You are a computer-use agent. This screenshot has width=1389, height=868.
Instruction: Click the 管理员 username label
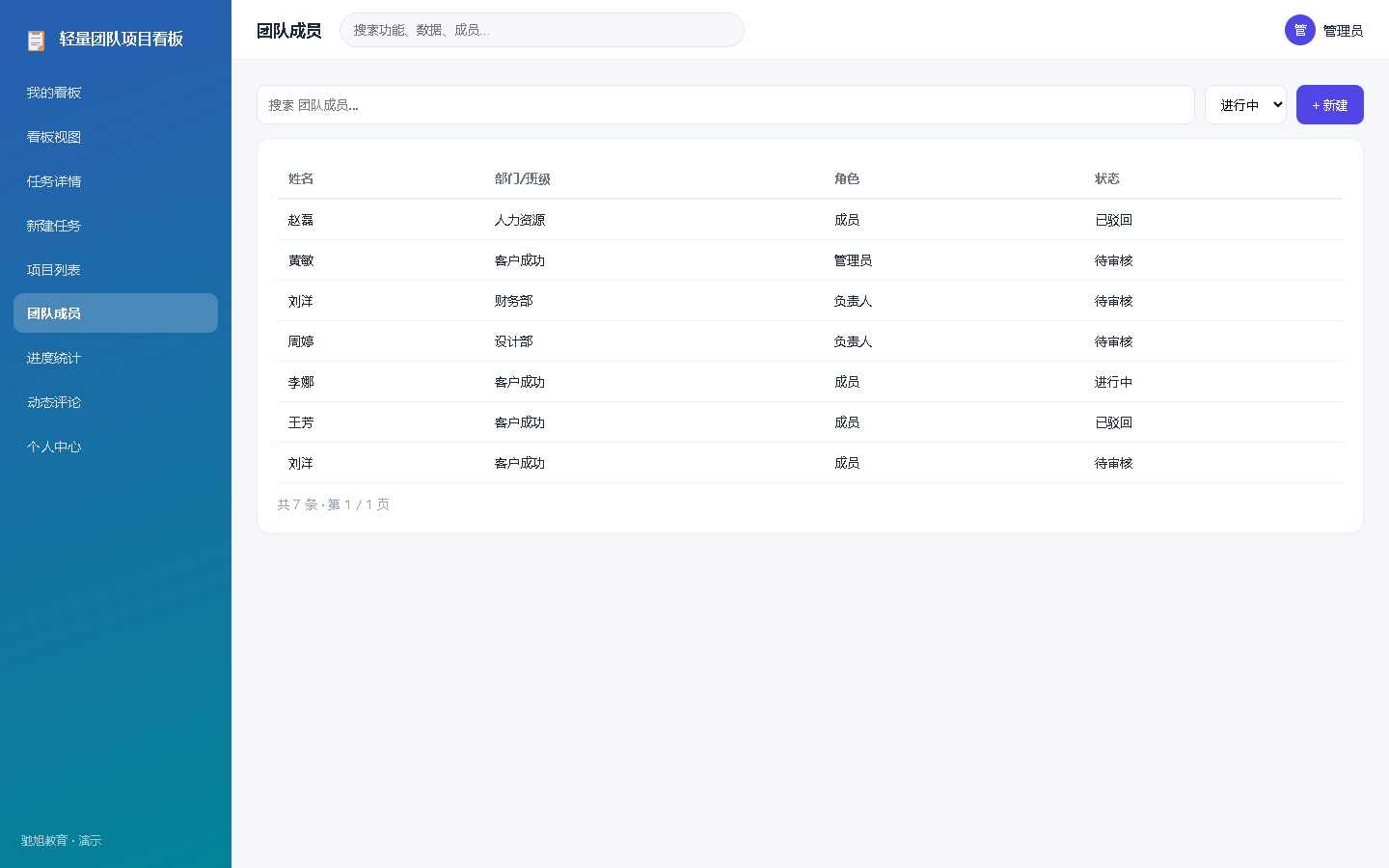(x=1343, y=31)
